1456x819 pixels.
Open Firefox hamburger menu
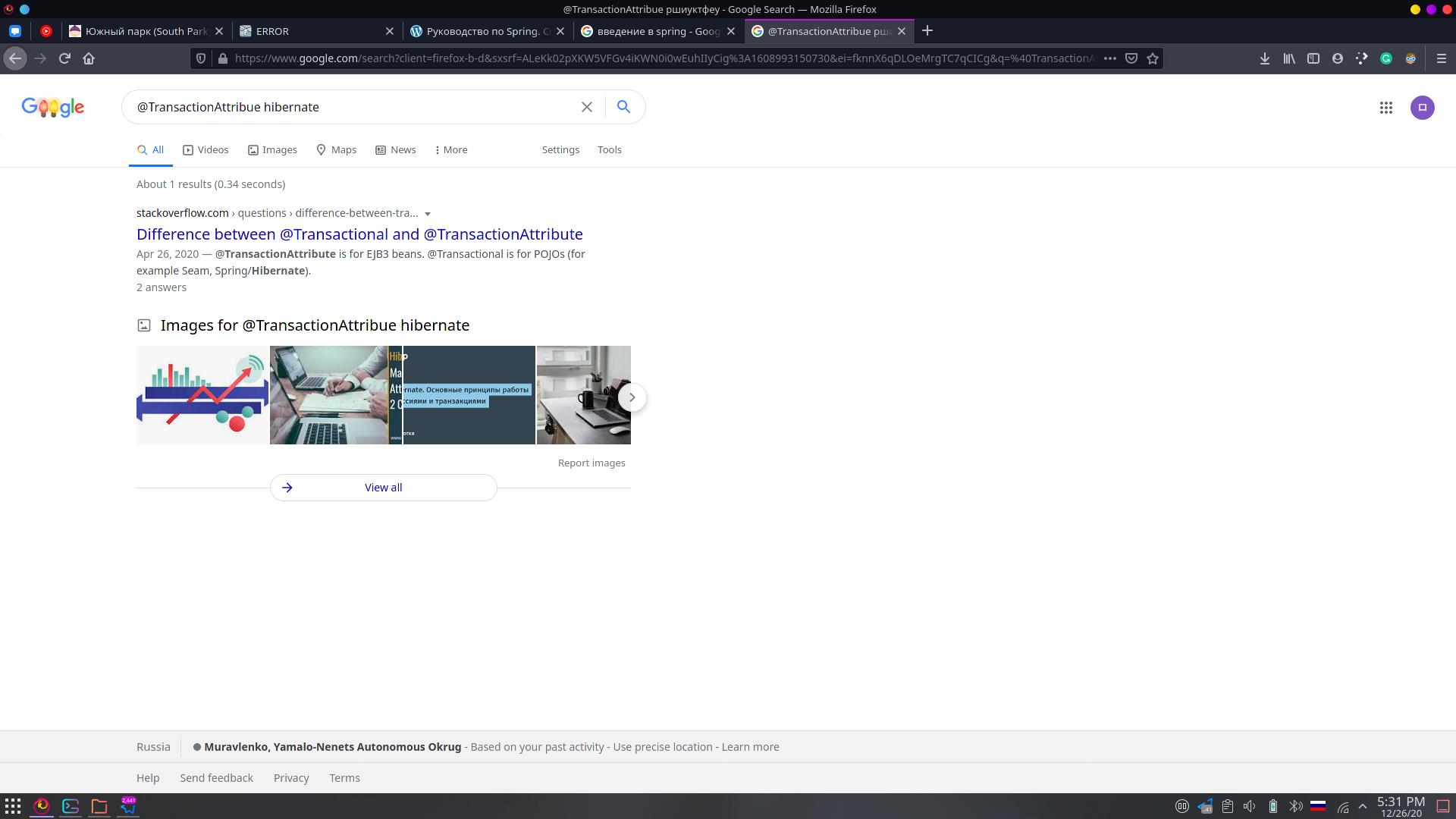coord(1442,58)
